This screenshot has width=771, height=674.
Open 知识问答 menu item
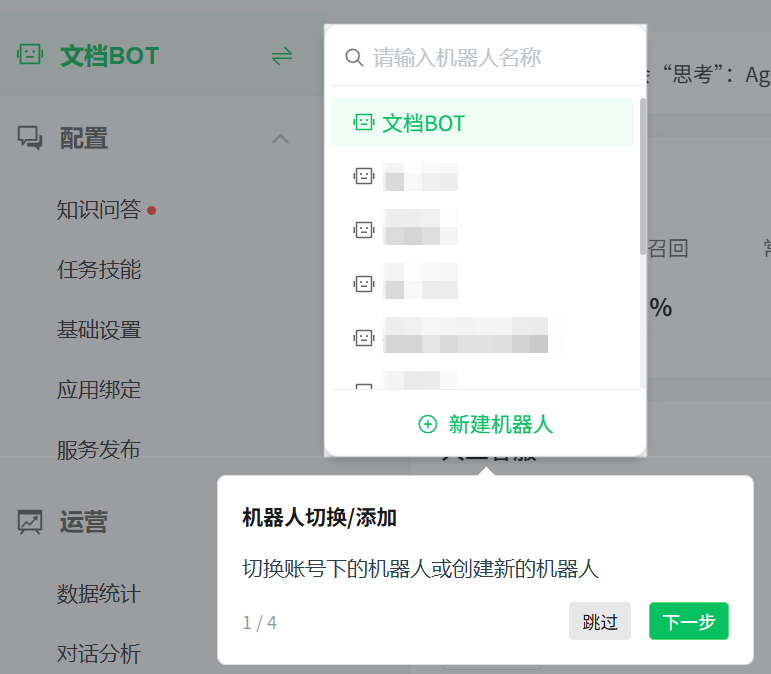(99, 210)
